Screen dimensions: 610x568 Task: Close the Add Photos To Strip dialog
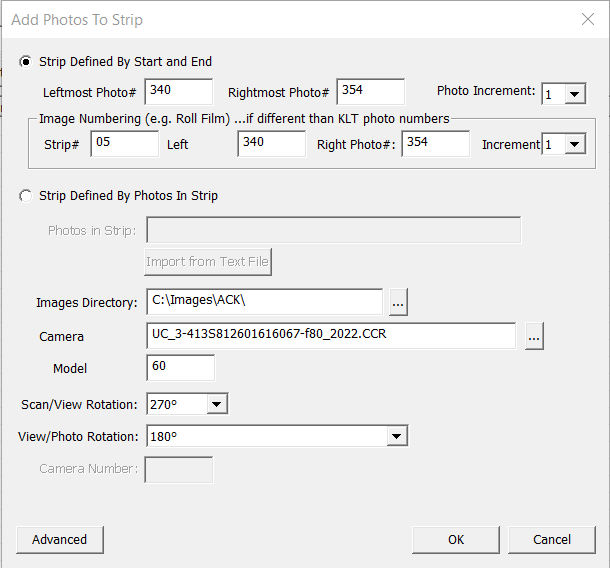pos(587,19)
